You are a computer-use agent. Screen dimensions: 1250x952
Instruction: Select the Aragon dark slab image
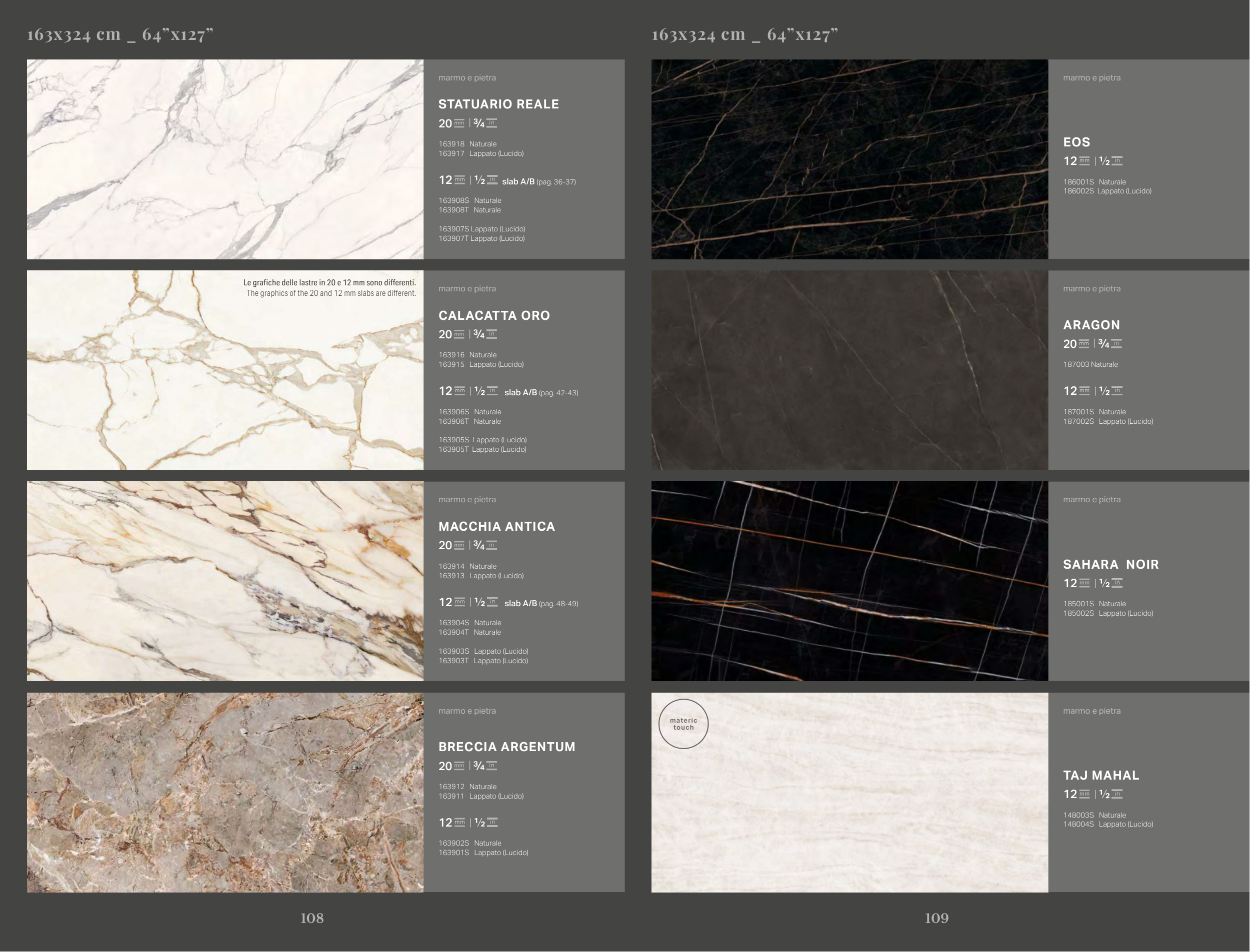coord(849,370)
